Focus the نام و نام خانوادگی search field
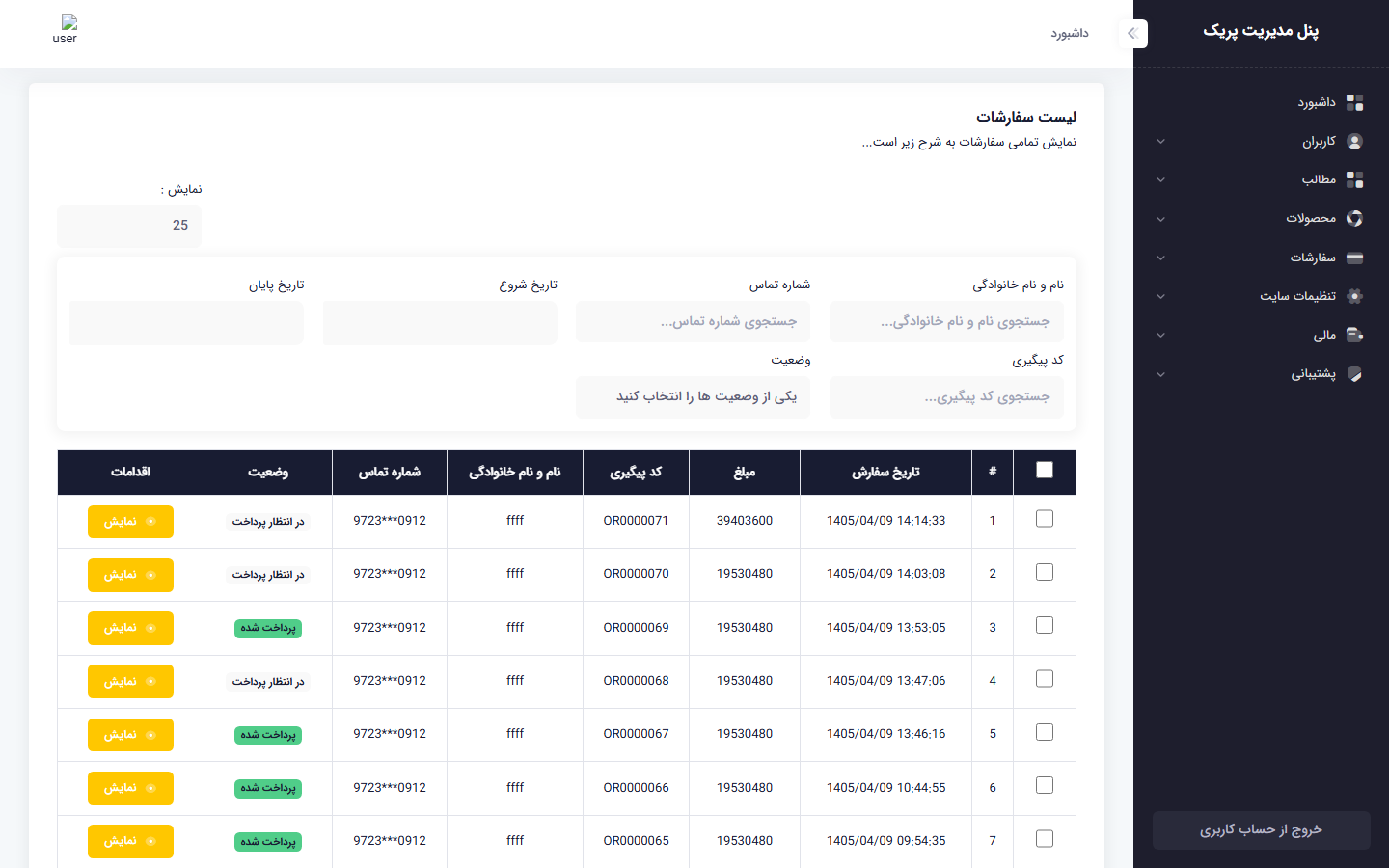The image size is (1389, 868). point(946,321)
